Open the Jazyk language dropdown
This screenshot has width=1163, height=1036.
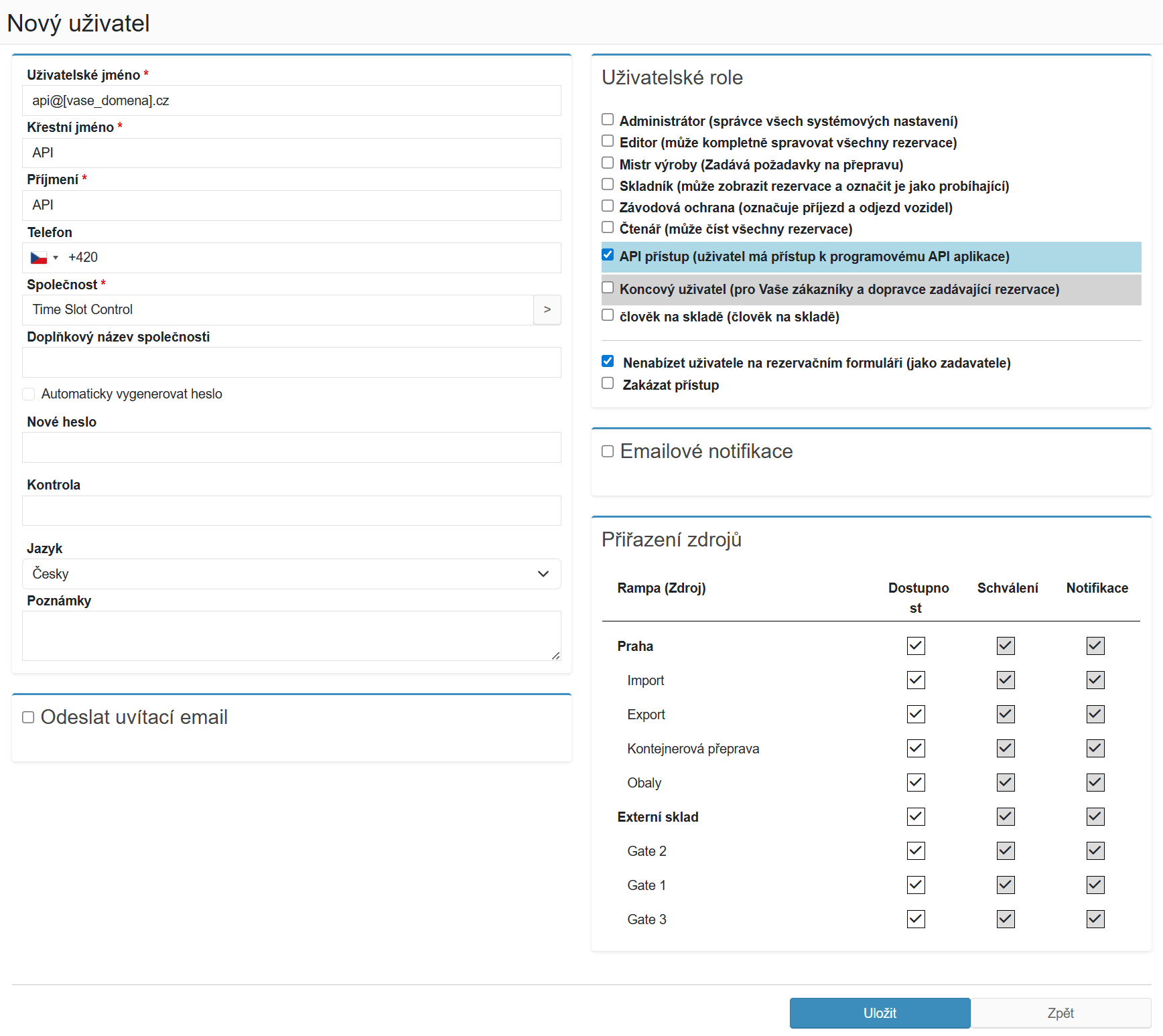click(291, 574)
